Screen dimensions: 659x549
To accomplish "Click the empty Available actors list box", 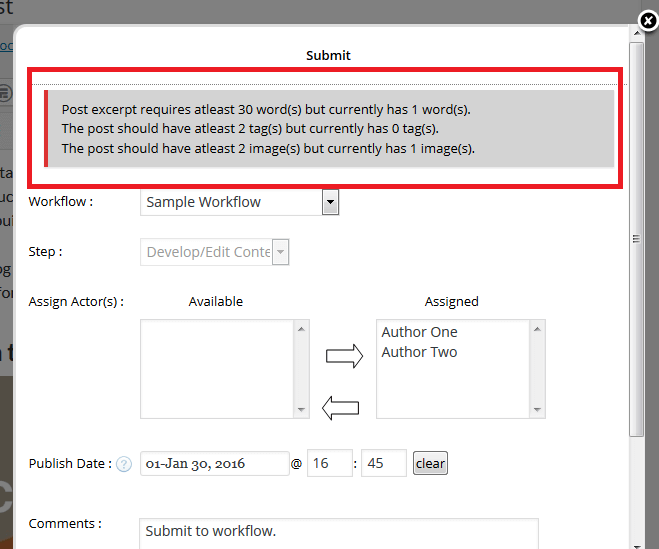I will pos(217,368).
